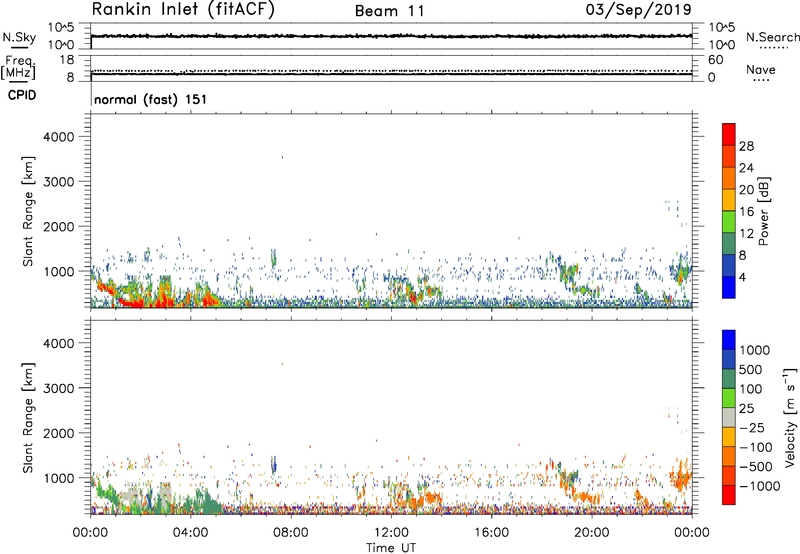The width and height of the screenshot is (800, 554).
Task: Select the '04:00' time tick label
Action: point(191,533)
